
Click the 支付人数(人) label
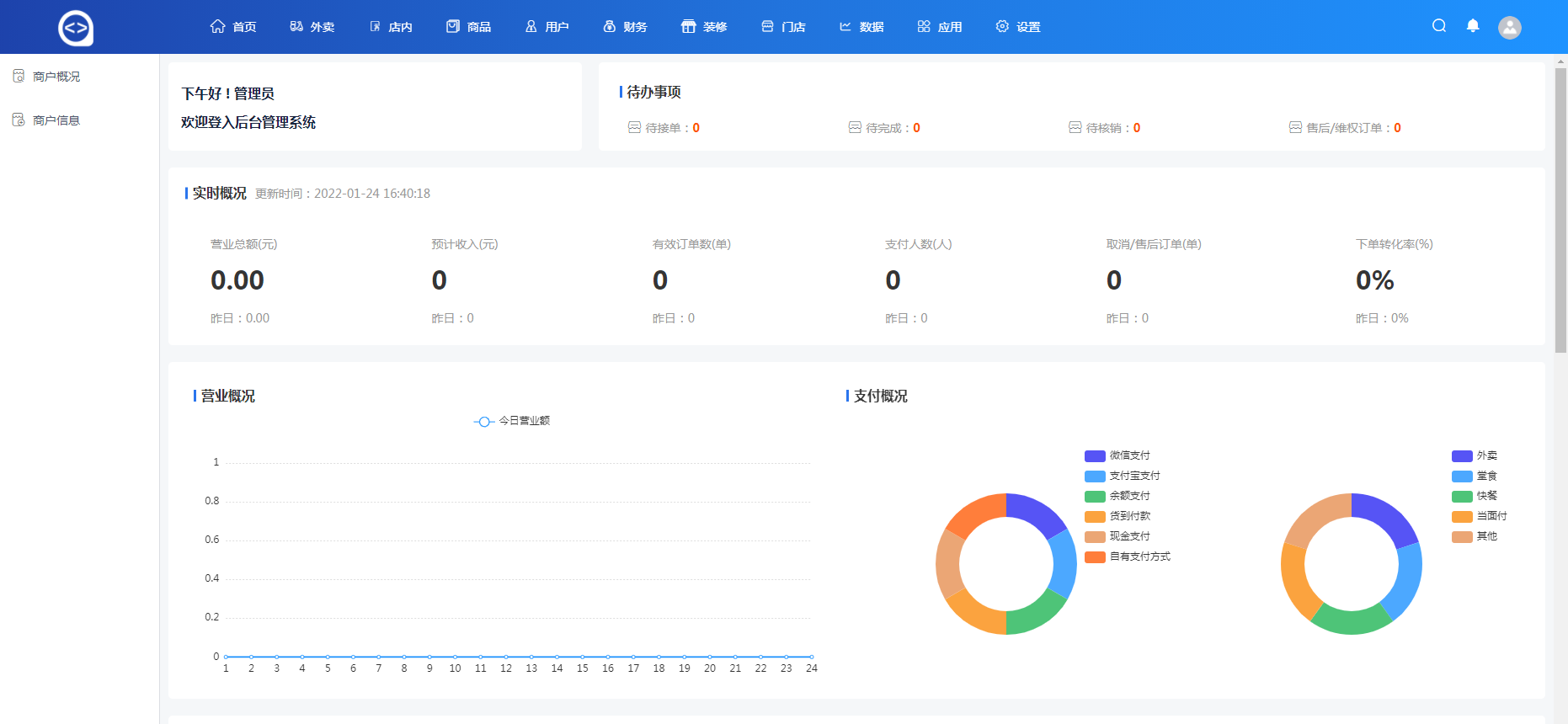(x=918, y=244)
